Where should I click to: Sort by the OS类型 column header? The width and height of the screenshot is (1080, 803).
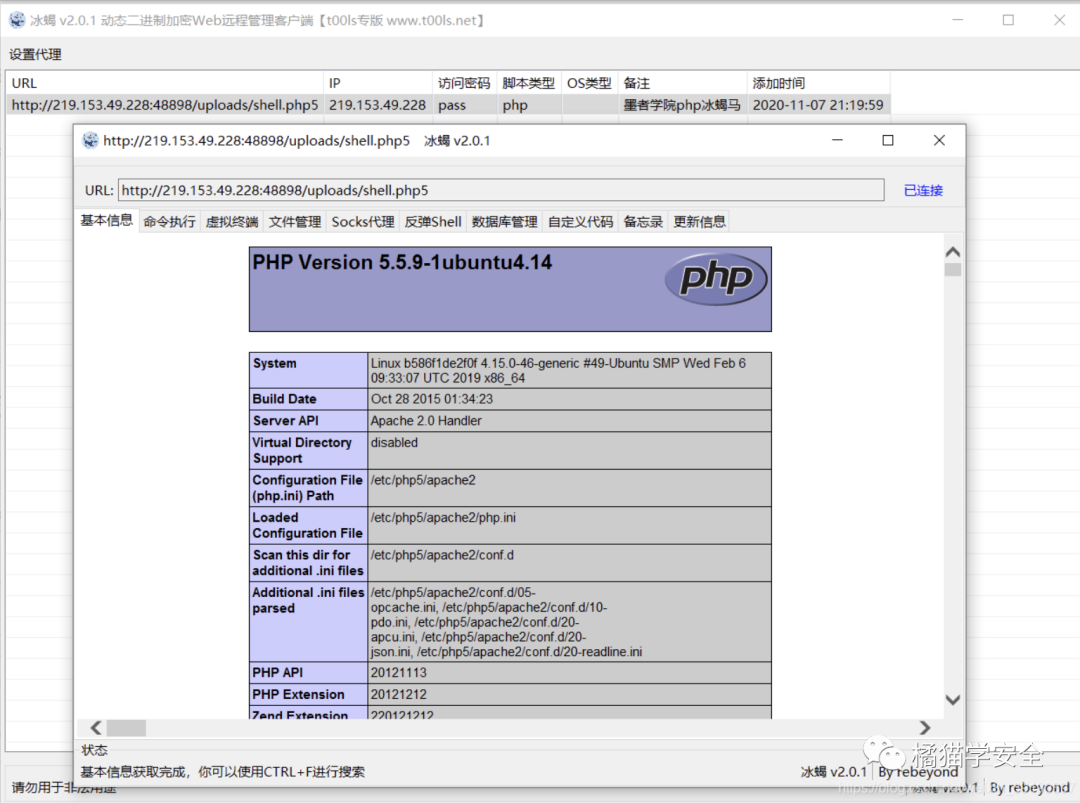pos(590,83)
